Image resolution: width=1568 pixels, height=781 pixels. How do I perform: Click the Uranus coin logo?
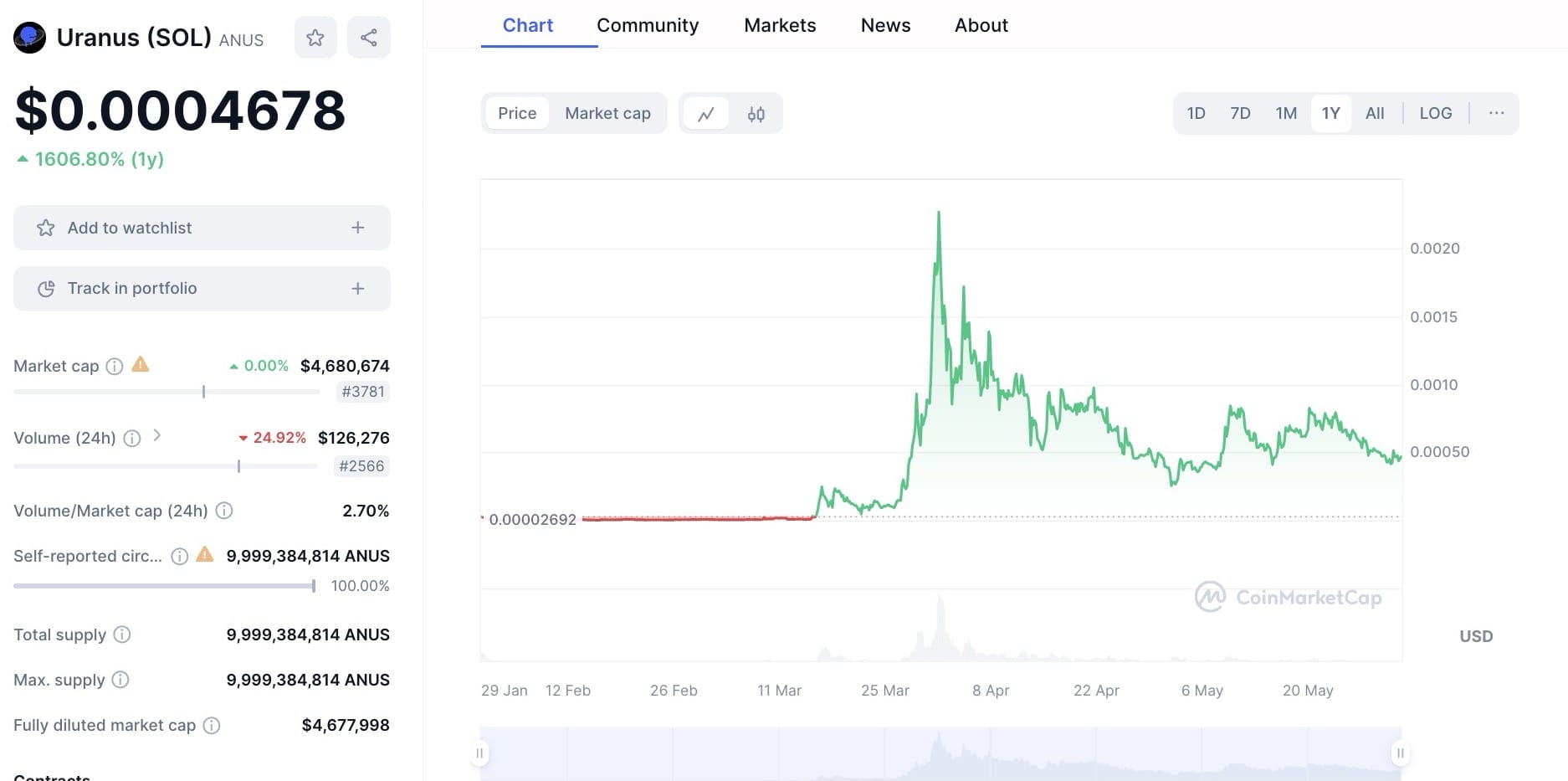pyautogui.click(x=30, y=38)
